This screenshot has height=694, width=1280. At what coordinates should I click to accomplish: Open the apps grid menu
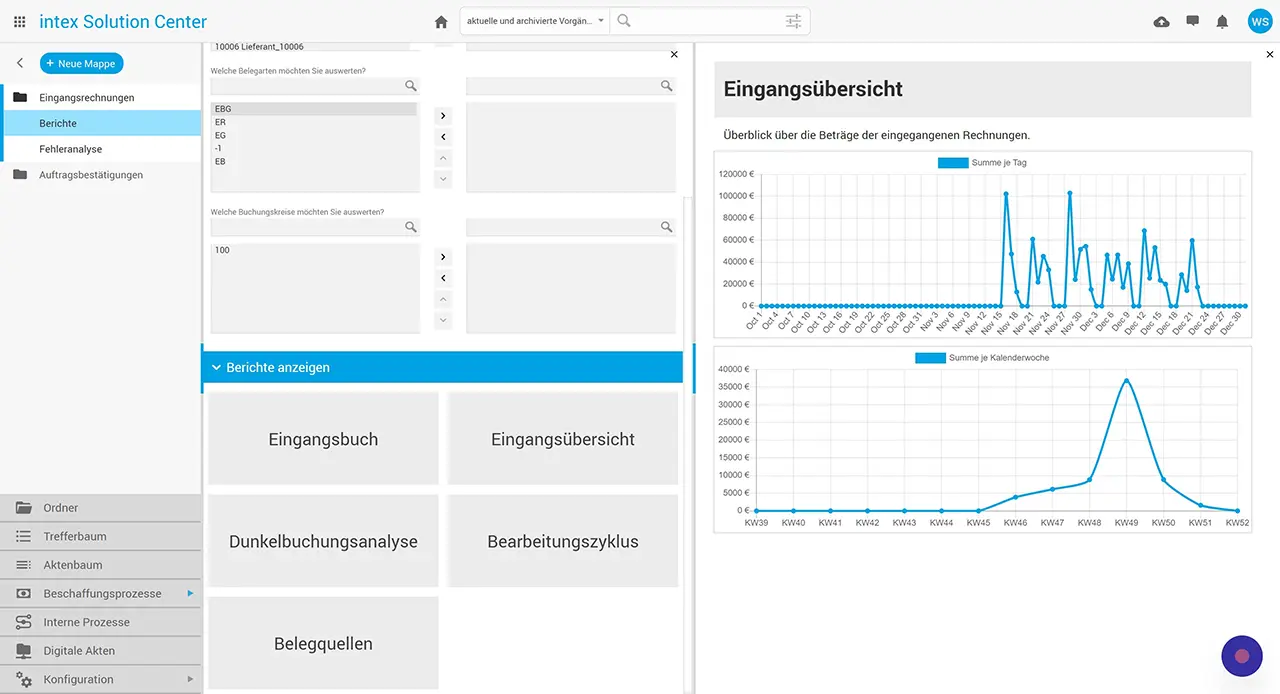(20, 21)
